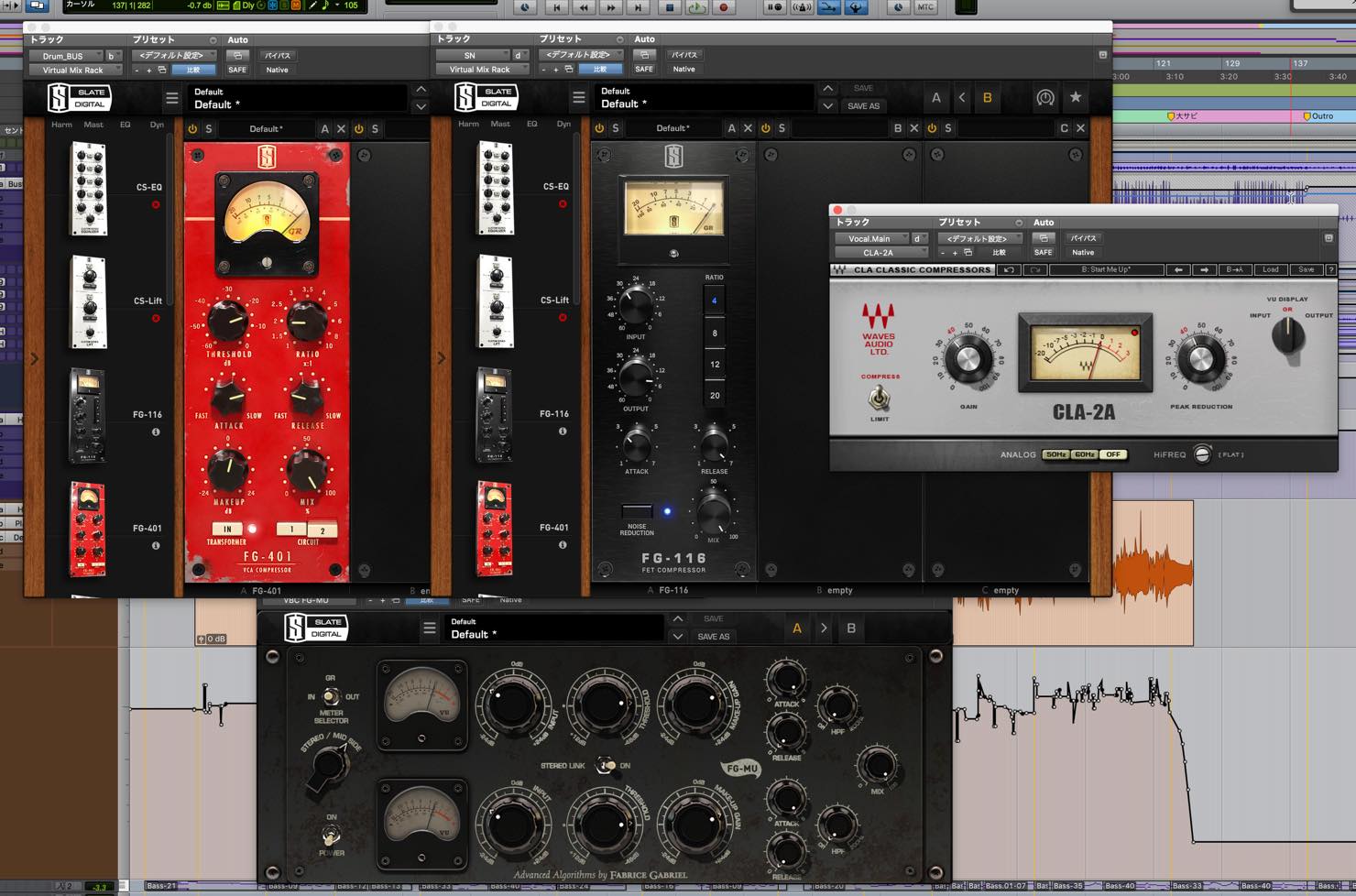This screenshot has height=896, width=1356.
Task: Open the Vocal.Main track selector dropdown
Action: pyautogui.click(x=871, y=238)
